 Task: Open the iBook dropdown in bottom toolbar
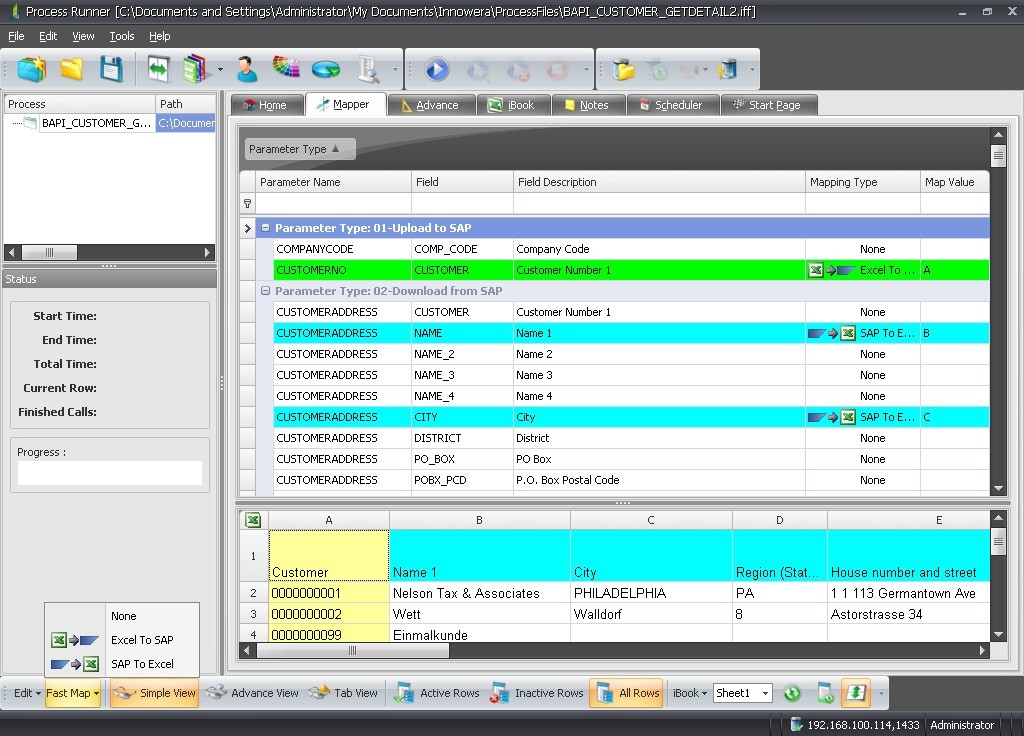690,693
